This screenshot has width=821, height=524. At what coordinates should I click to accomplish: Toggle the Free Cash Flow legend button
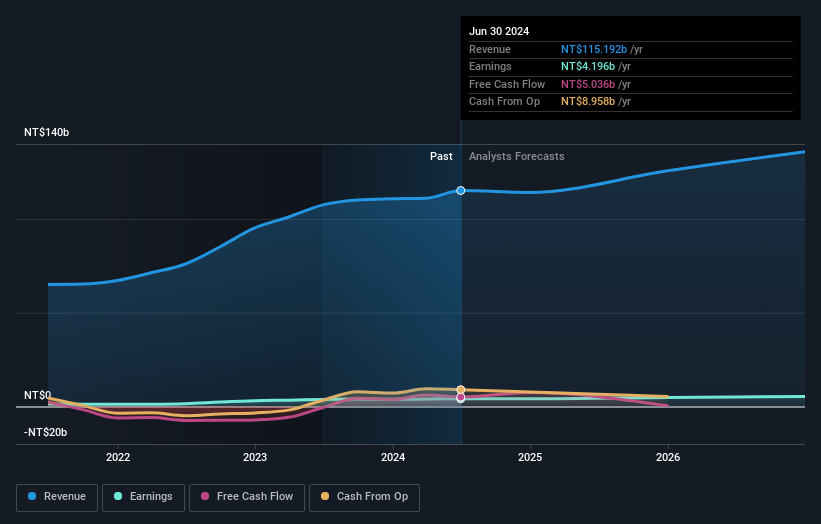tap(247, 497)
